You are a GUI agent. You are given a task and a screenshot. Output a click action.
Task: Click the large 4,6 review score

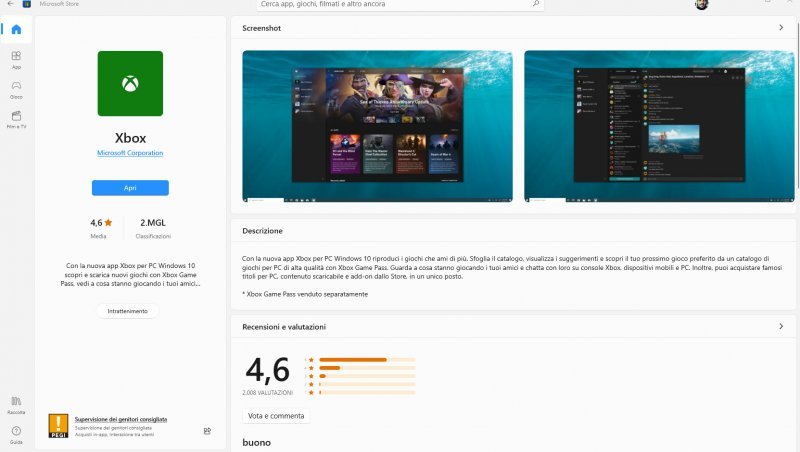(267, 369)
